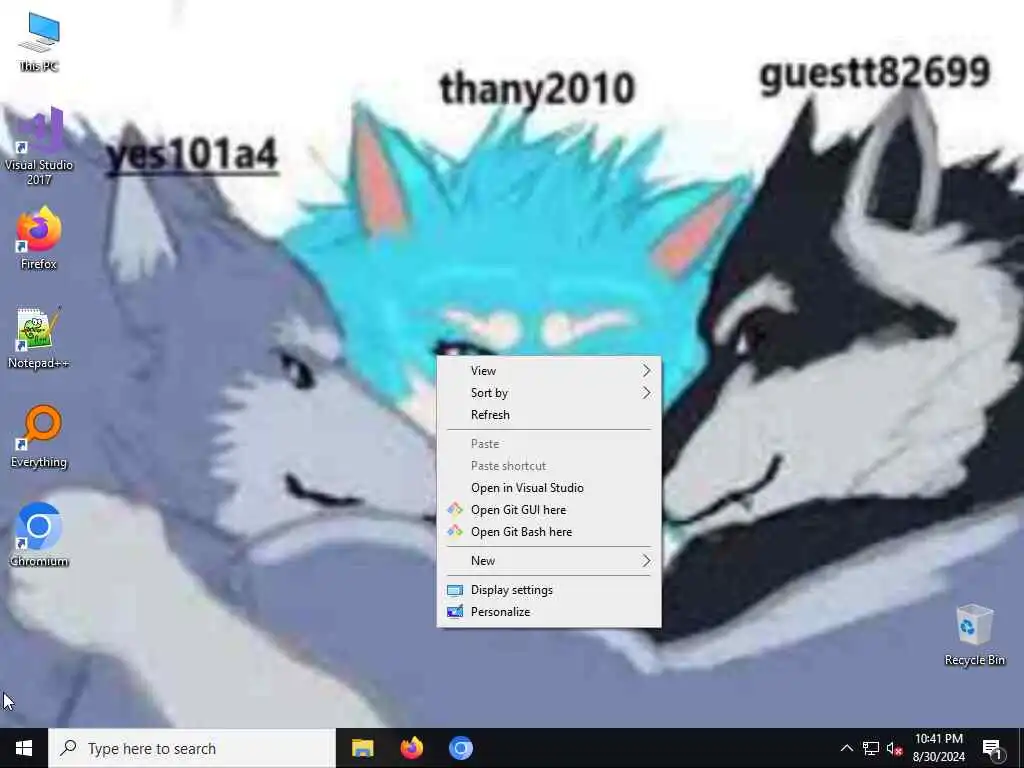The width and height of the screenshot is (1024, 768).
Task: Select the Everything search shortcut
Action: click(39, 437)
